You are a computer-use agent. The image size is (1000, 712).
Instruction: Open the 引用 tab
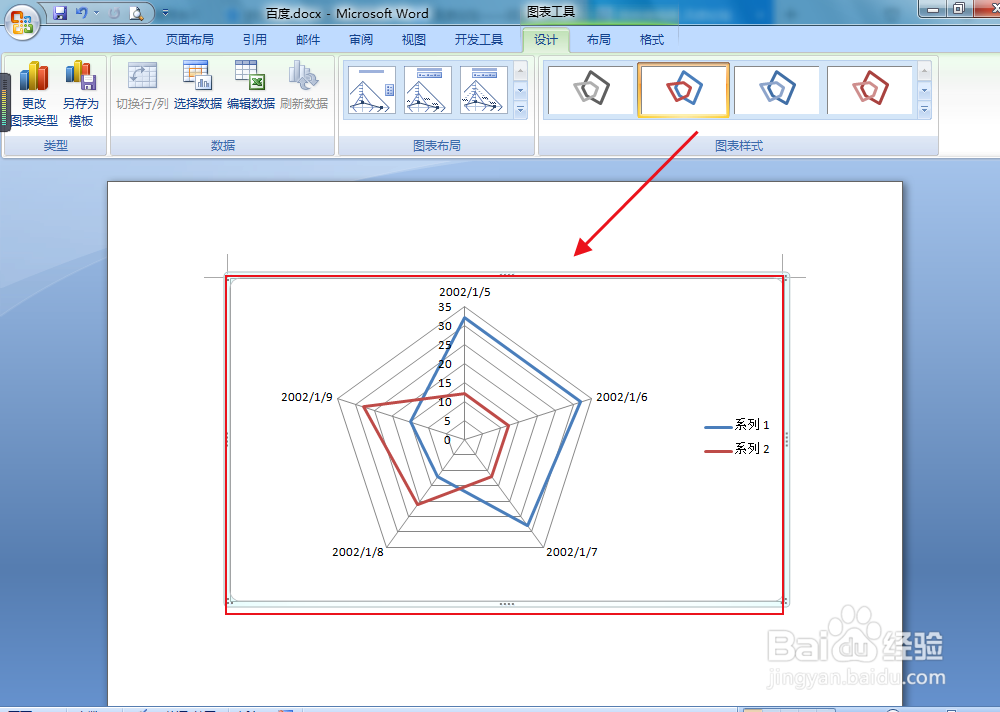point(254,40)
